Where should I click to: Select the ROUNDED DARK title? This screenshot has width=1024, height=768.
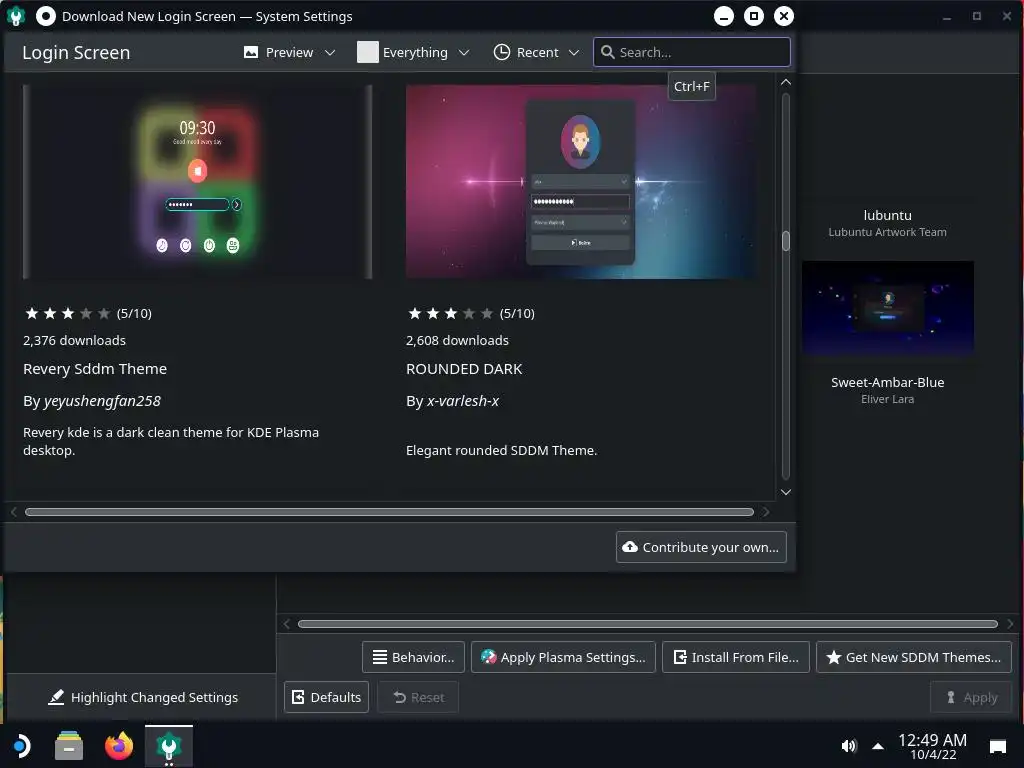tap(464, 369)
